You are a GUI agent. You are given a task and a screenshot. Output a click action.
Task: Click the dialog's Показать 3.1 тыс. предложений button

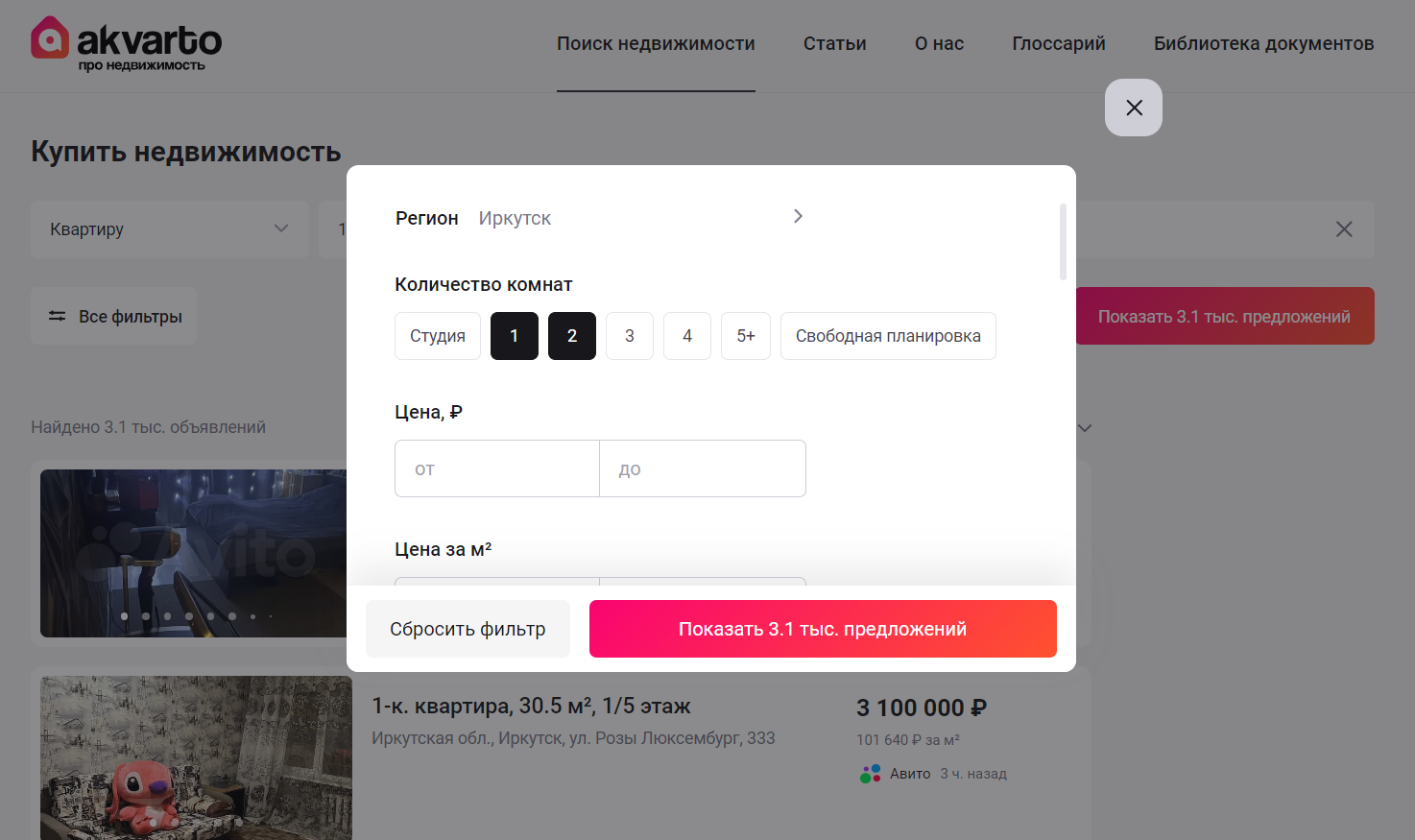823,629
